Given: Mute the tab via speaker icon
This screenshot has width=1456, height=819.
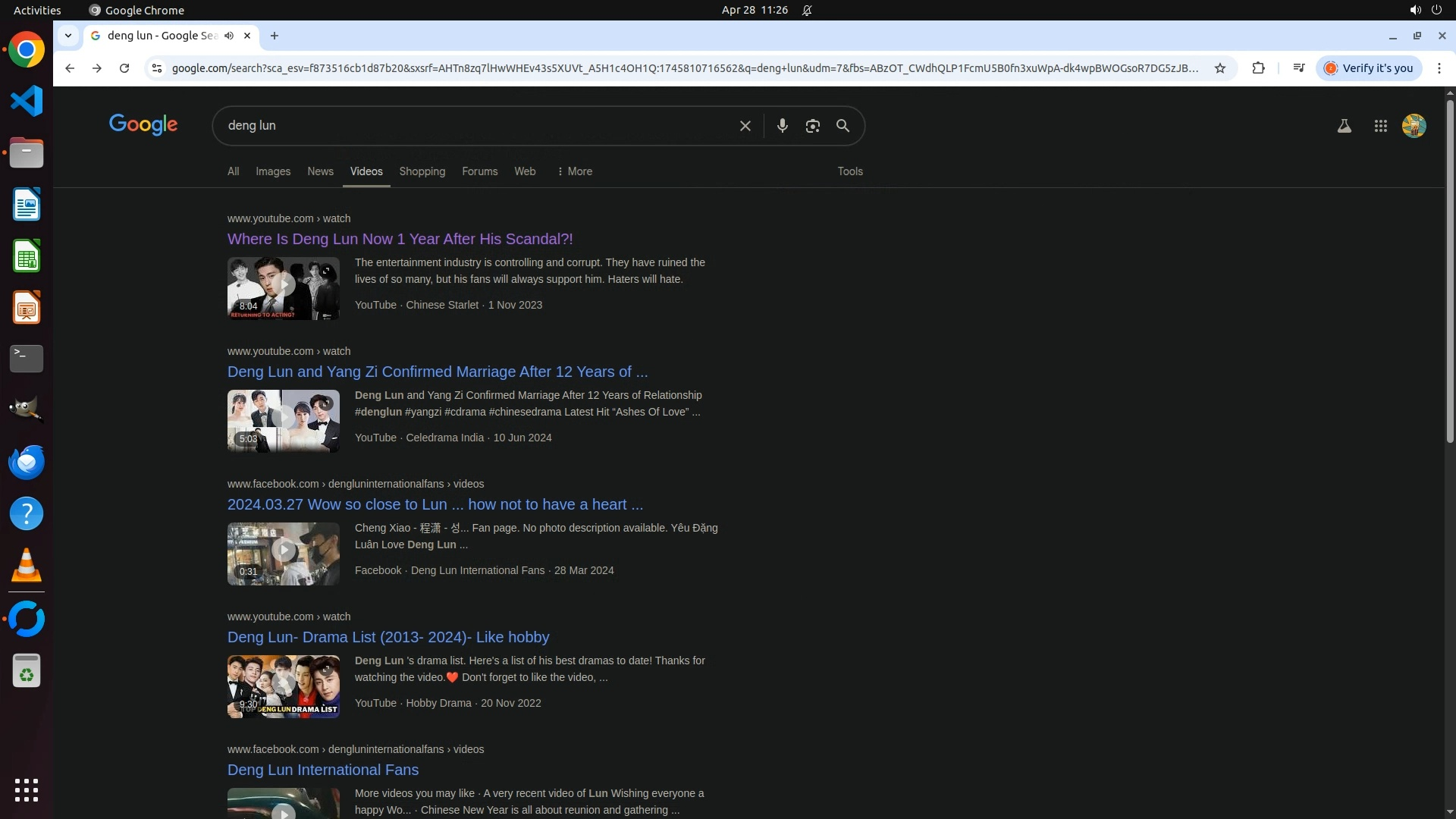Looking at the screenshot, I should point(229,36).
